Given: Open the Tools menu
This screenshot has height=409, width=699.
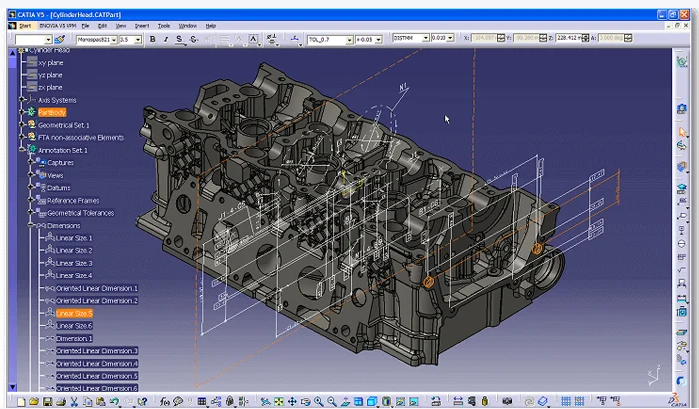Looking at the screenshot, I should coord(163,25).
